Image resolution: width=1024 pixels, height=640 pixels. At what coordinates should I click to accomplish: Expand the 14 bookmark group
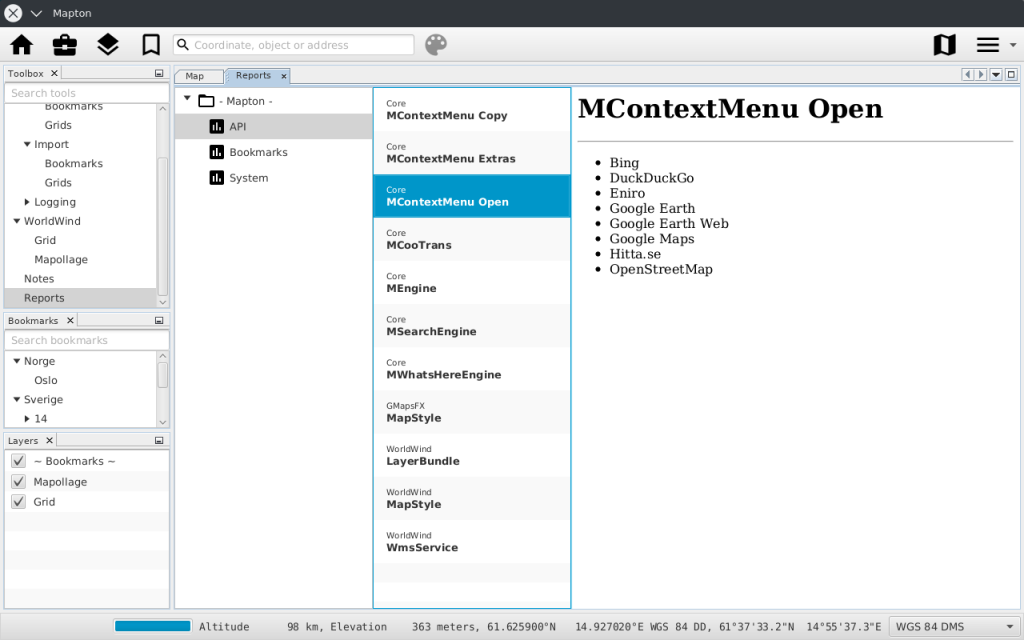point(27,419)
